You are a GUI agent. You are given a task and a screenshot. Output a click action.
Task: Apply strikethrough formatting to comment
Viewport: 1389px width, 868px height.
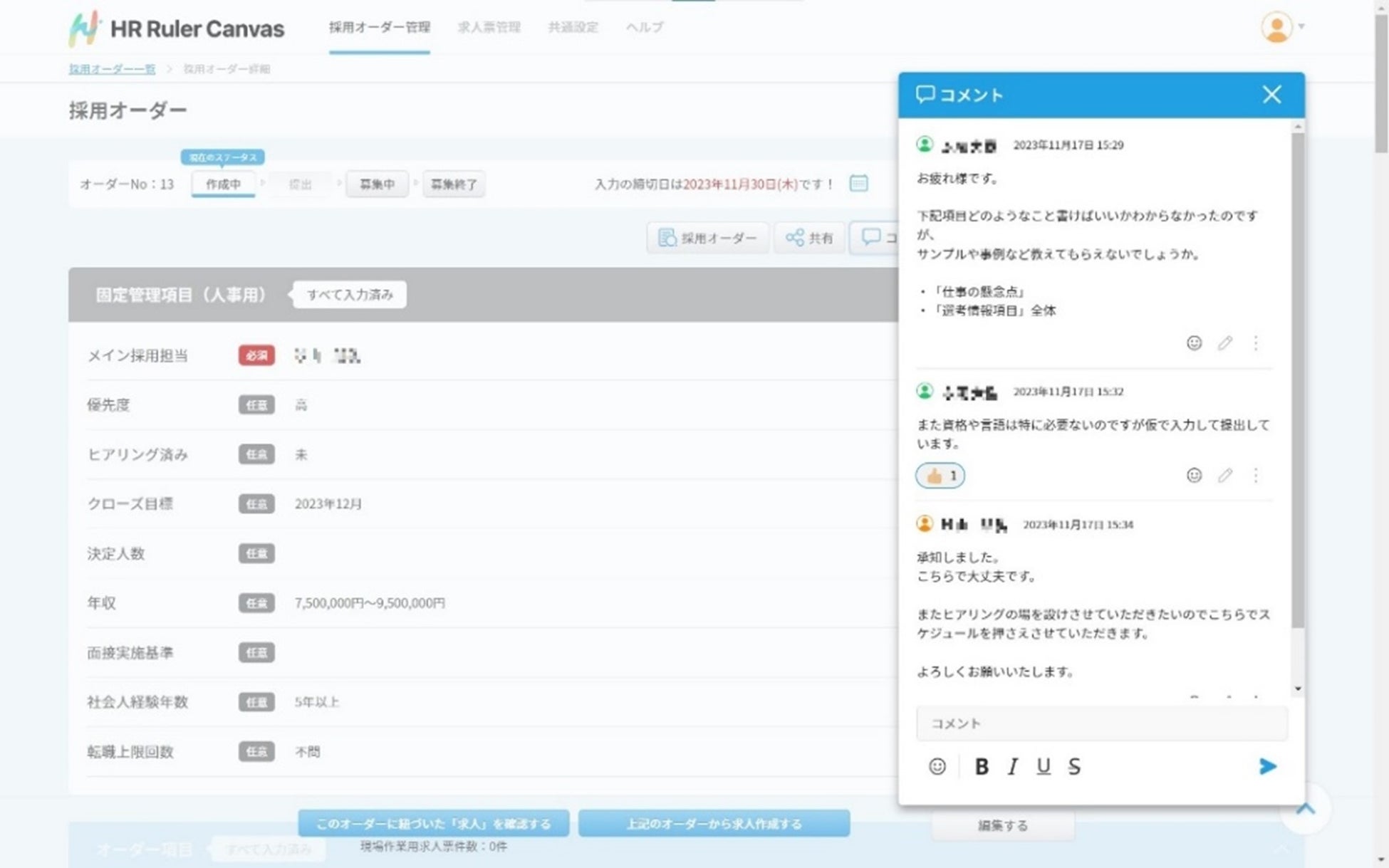[x=1074, y=766]
